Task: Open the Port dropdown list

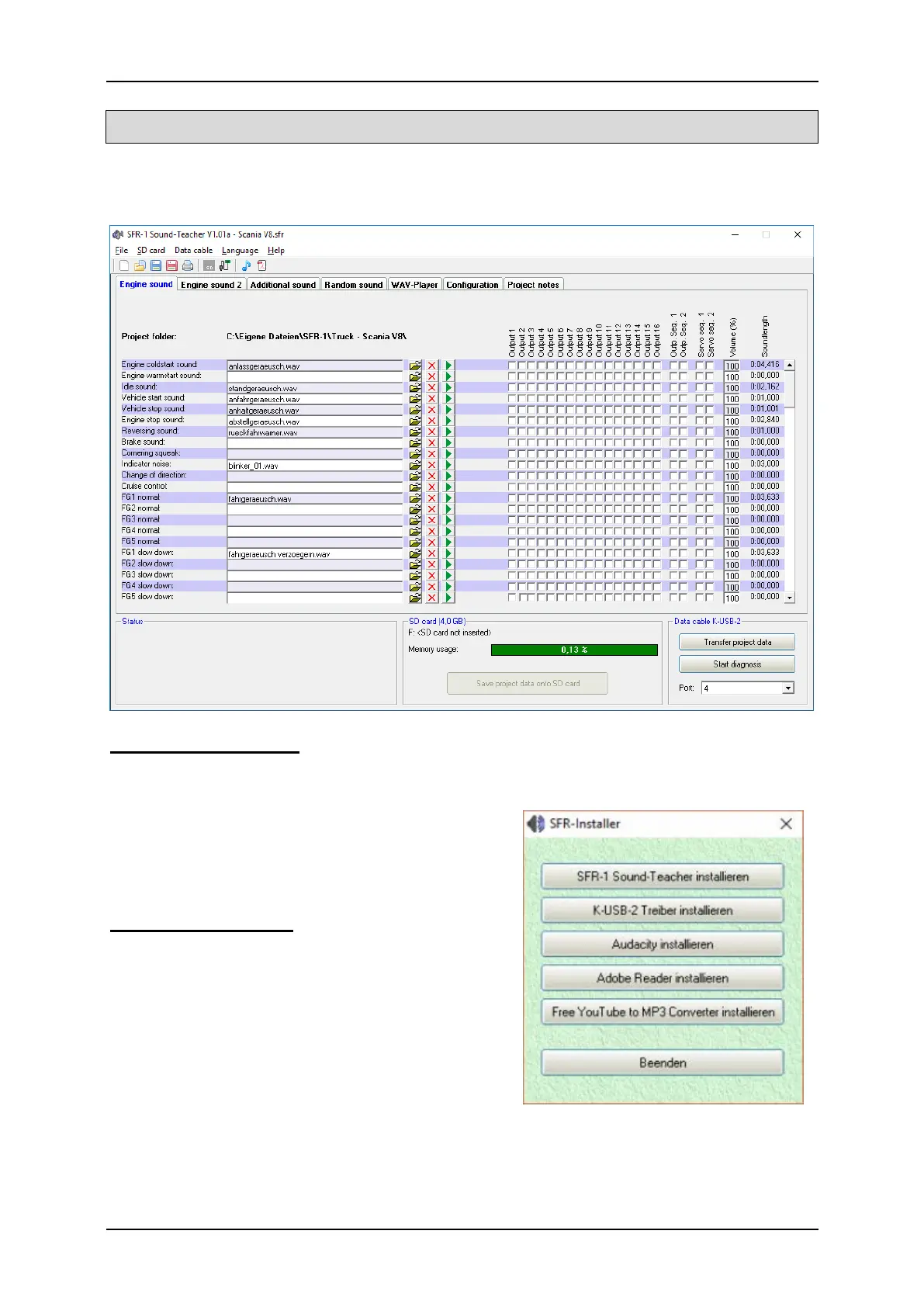Action: pos(788,688)
